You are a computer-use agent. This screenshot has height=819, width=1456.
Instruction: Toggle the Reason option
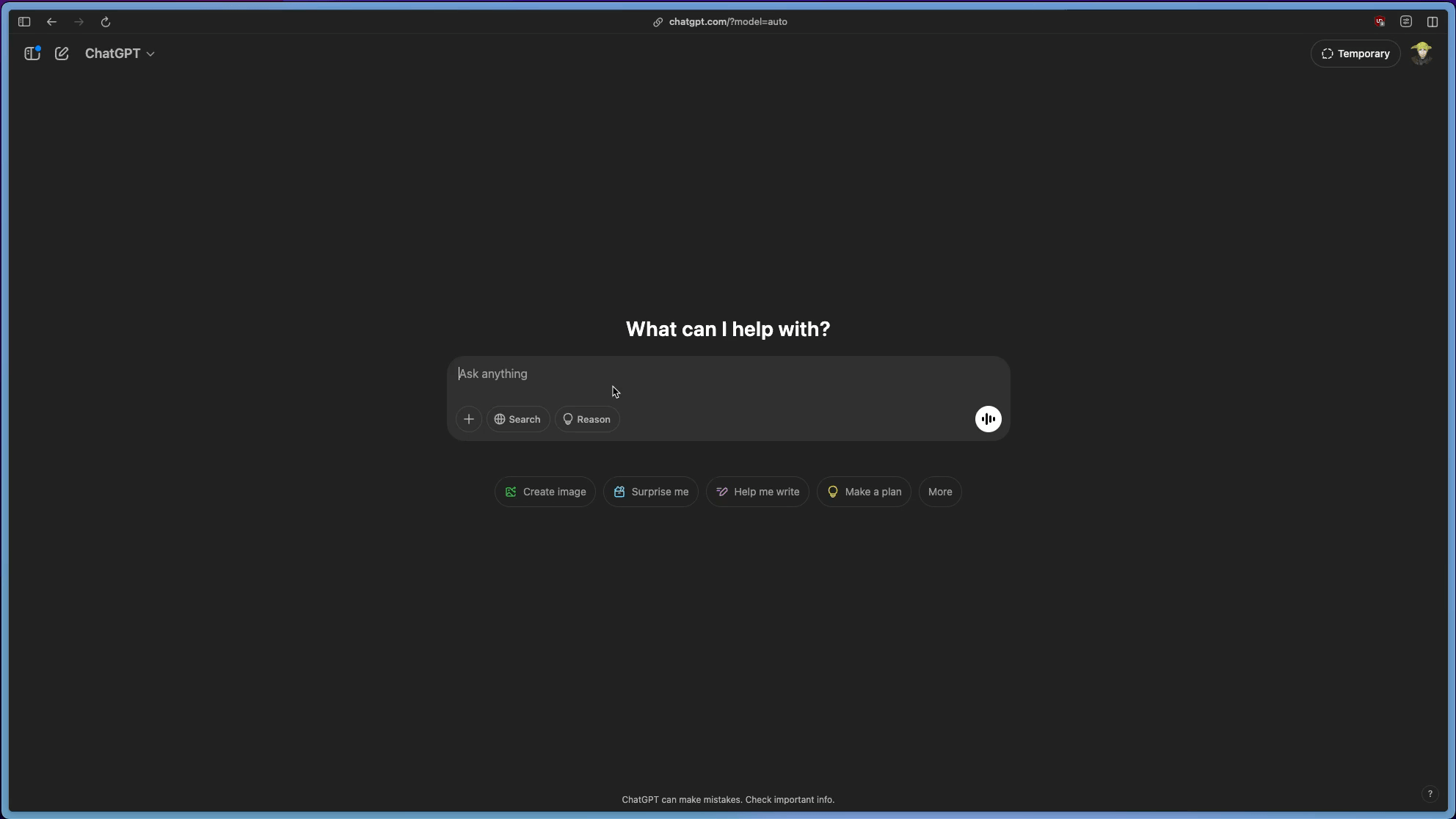tap(587, 419)
